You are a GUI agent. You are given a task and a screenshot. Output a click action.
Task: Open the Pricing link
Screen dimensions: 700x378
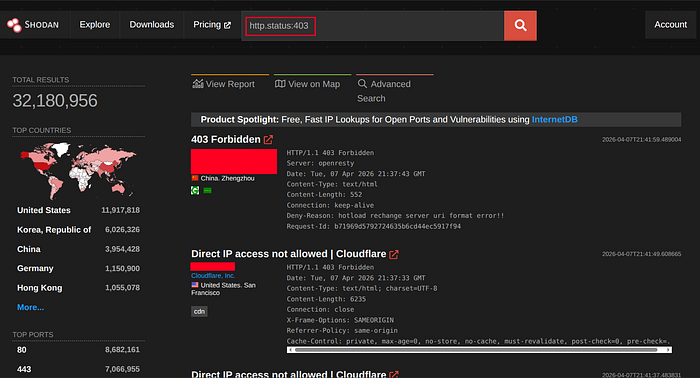212,25
